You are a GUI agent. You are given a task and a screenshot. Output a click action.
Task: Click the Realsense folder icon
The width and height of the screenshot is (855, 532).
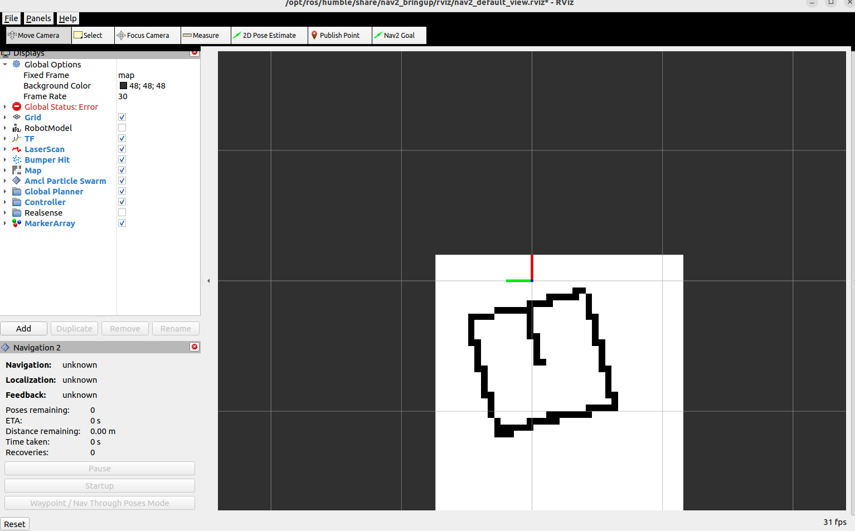tap(16, 213)
